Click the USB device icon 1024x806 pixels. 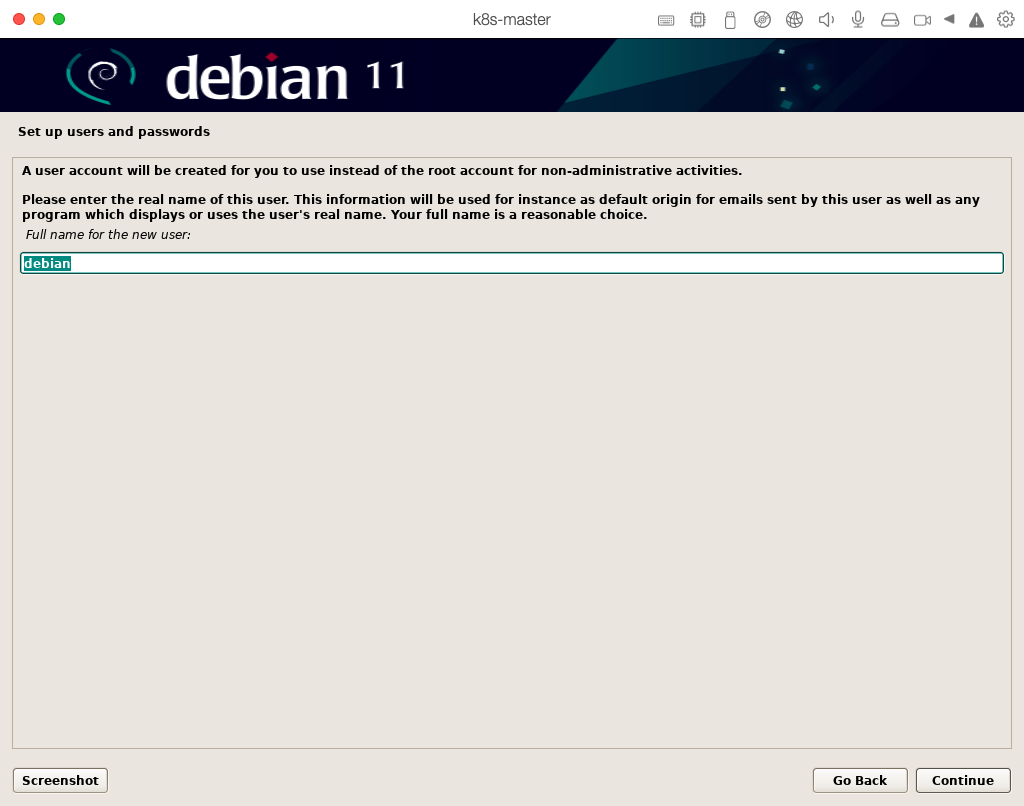[730, 20]
